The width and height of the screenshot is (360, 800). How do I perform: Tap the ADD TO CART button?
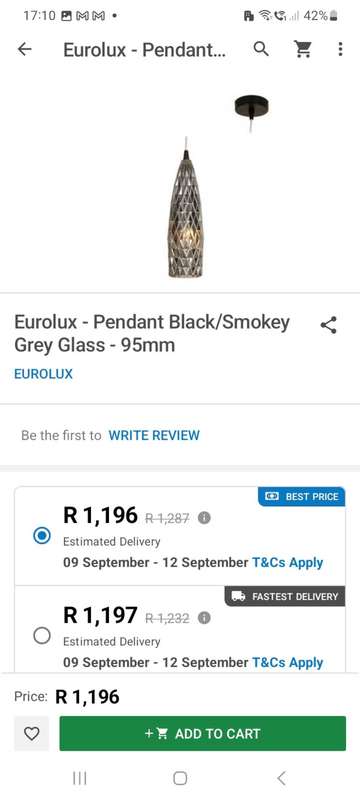coord(202,734)
